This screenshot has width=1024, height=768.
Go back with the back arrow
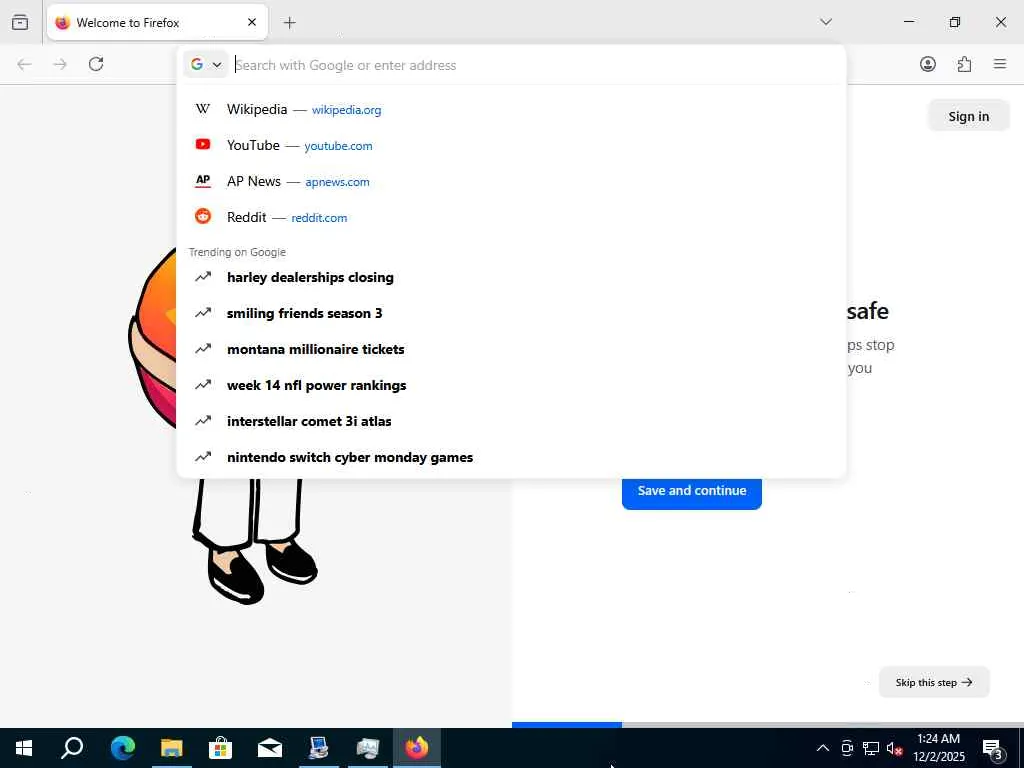(x=24, y=64)
